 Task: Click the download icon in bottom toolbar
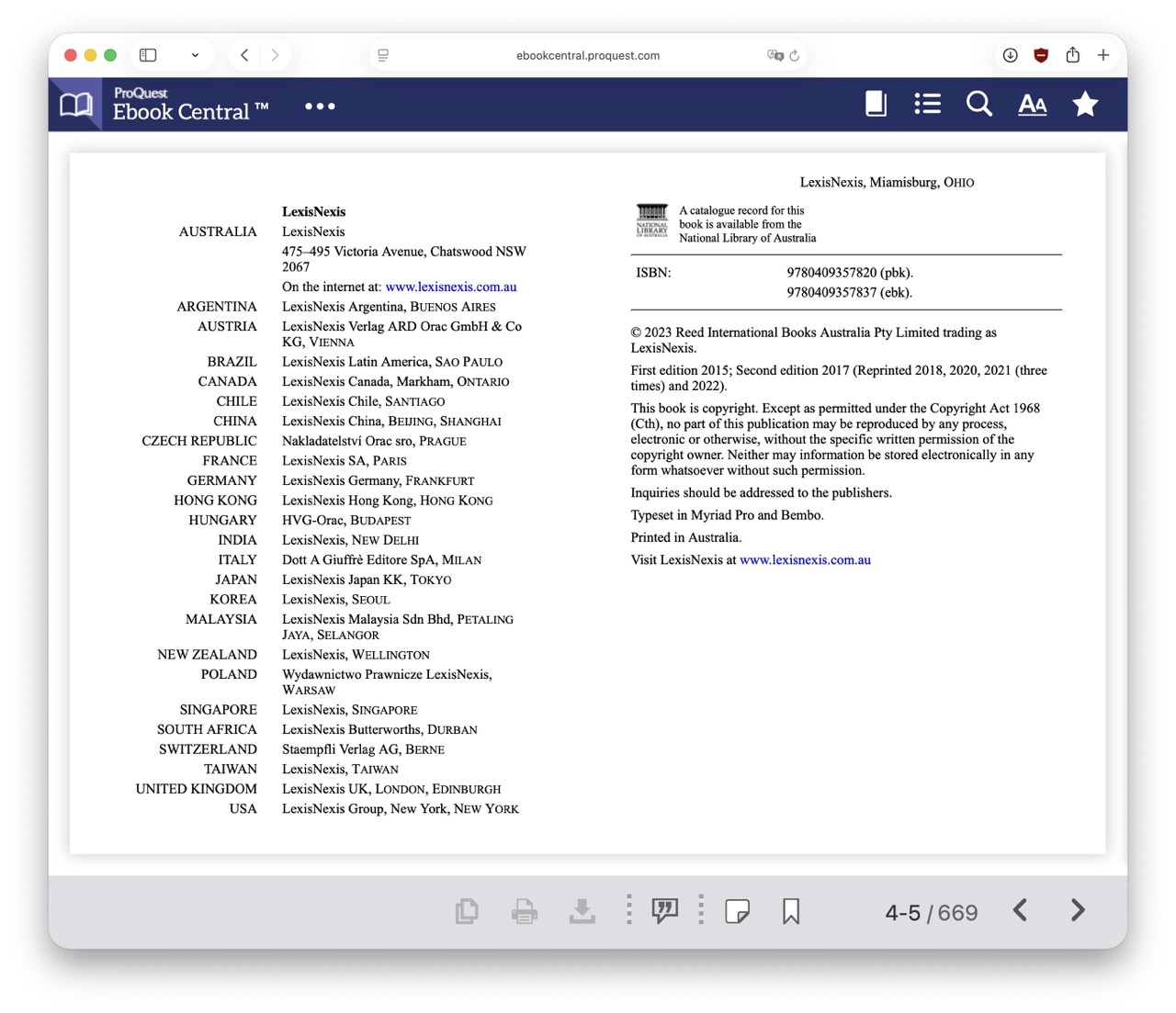tap(582, 911)
